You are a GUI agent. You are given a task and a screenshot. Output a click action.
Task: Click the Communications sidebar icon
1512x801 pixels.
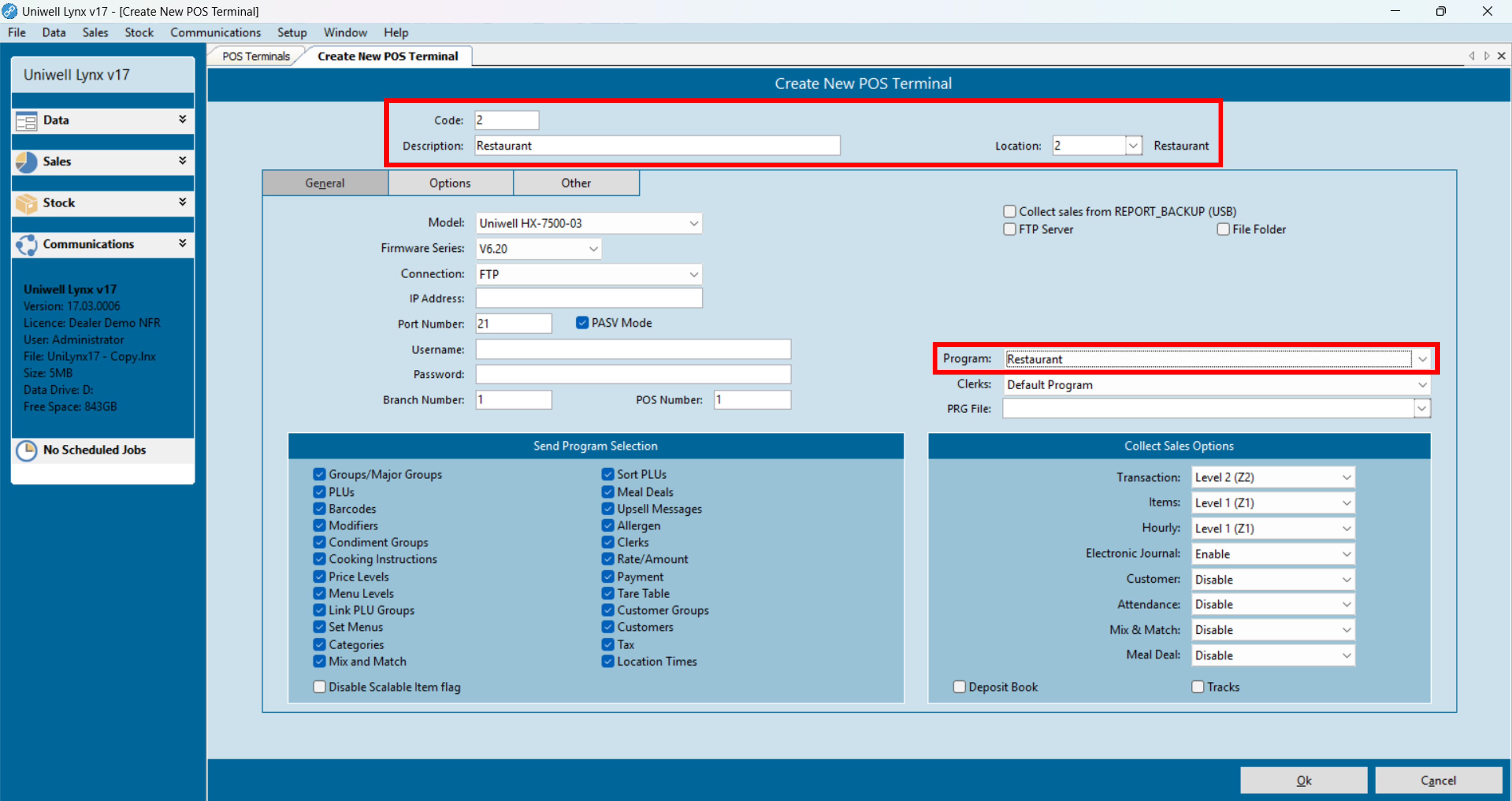coord(26,245)
